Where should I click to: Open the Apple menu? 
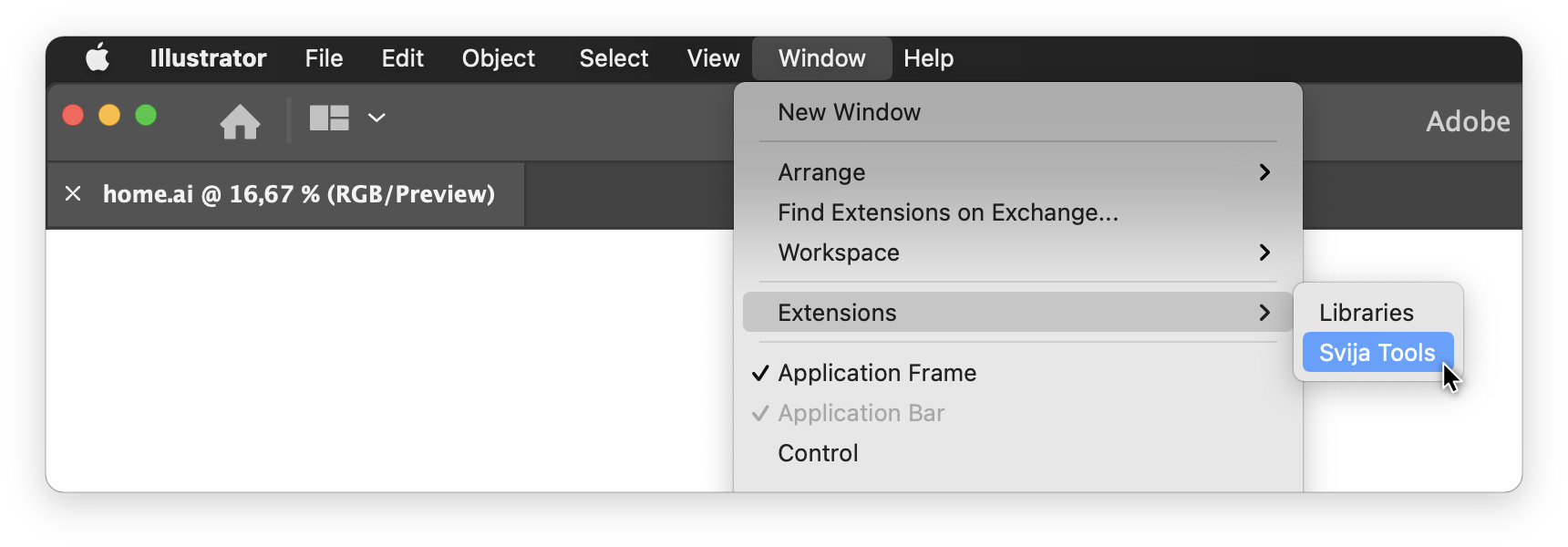click(x=98, y=58)
